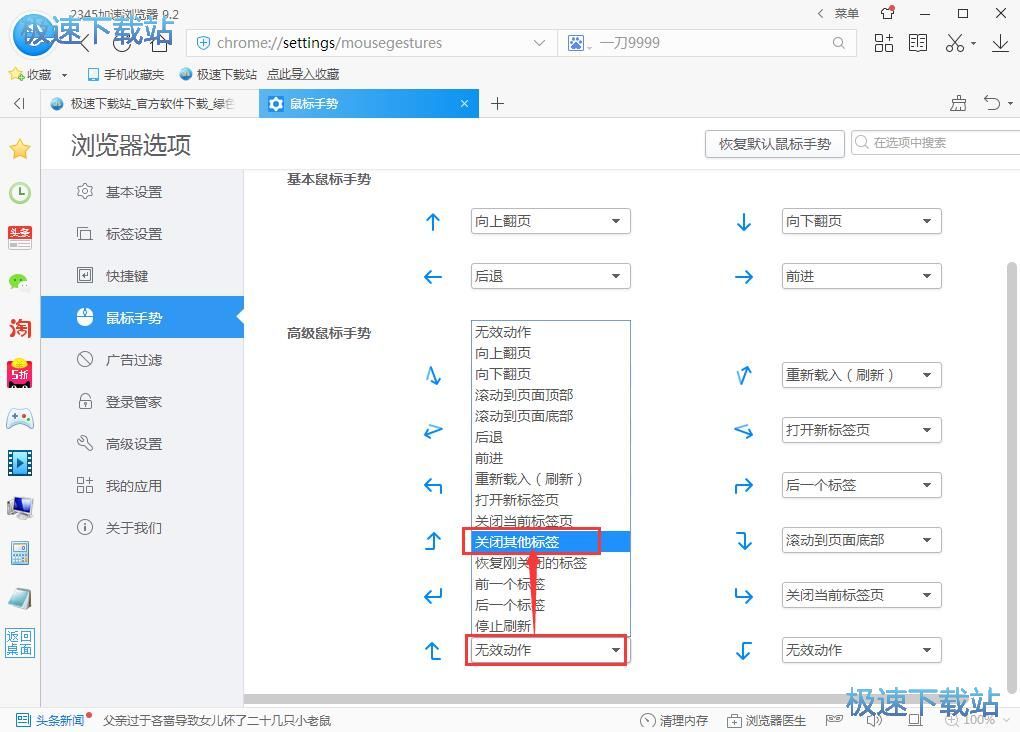Open the 手机收藏夹 bookmark
This screenshot has height=732, width=1020.
click(x=126, y=74)
